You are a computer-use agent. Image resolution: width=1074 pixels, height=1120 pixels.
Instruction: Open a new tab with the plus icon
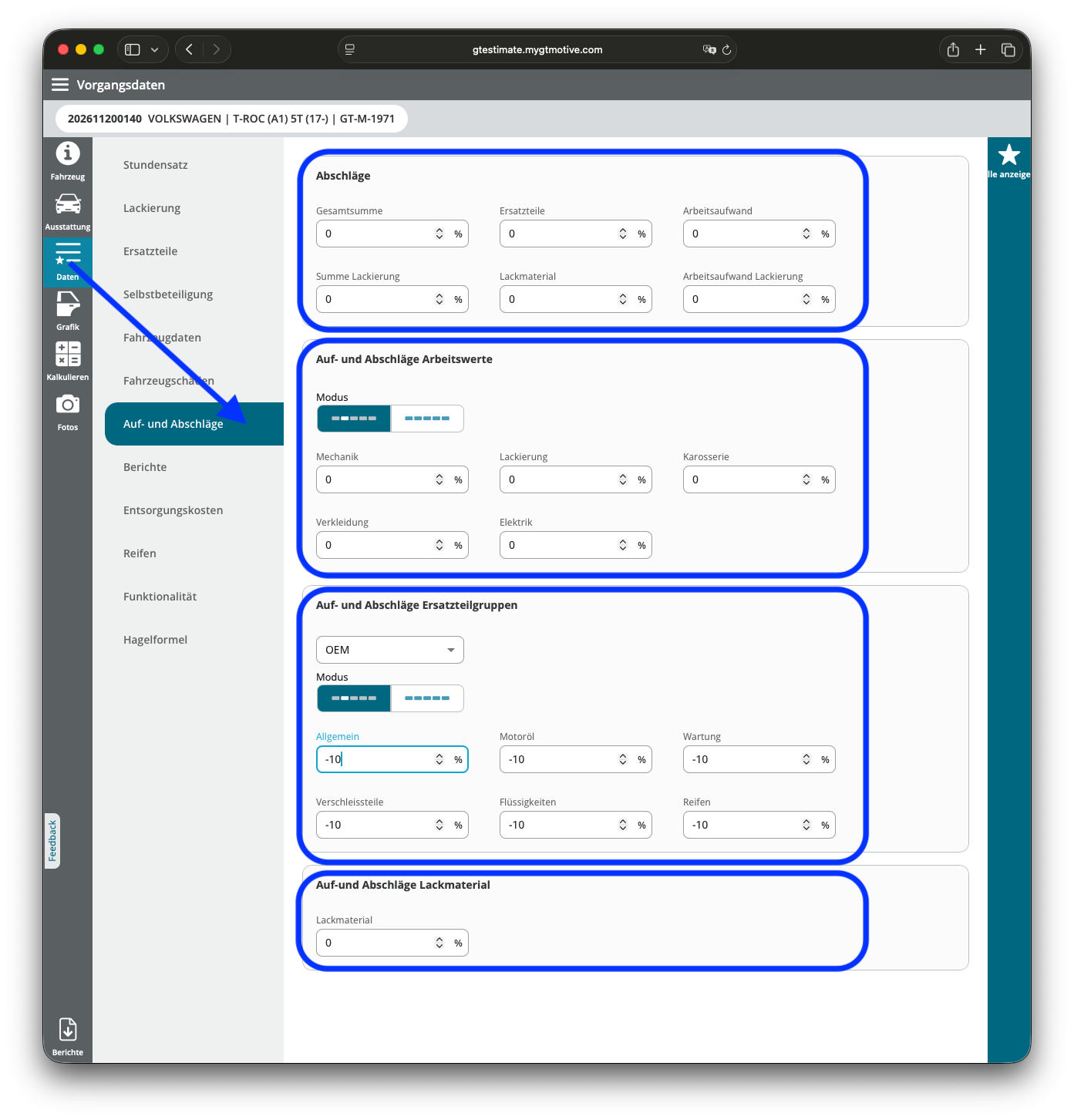[981, 49]
